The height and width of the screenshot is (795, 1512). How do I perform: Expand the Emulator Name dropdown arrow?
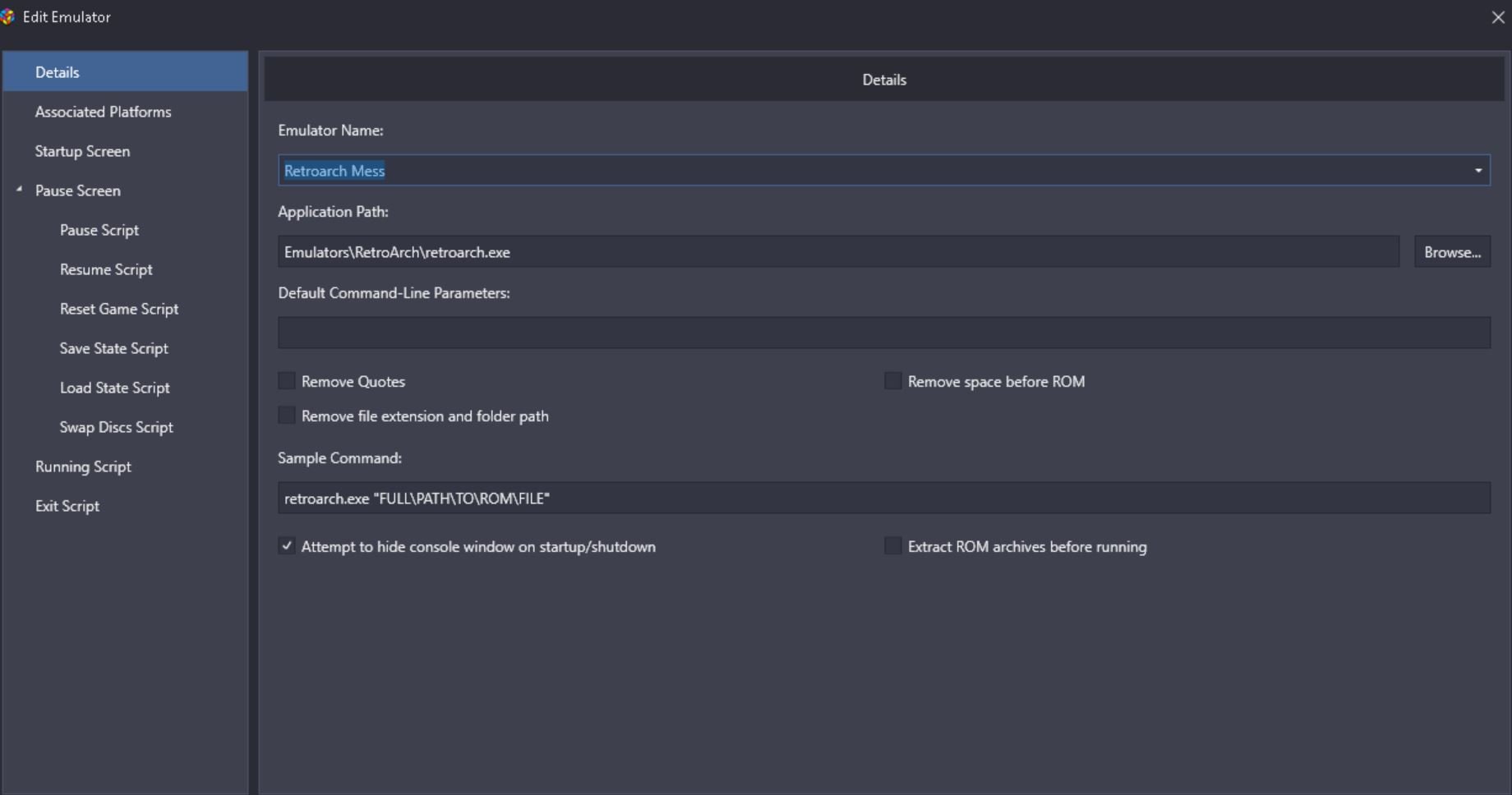click(x=1477, y=171)
